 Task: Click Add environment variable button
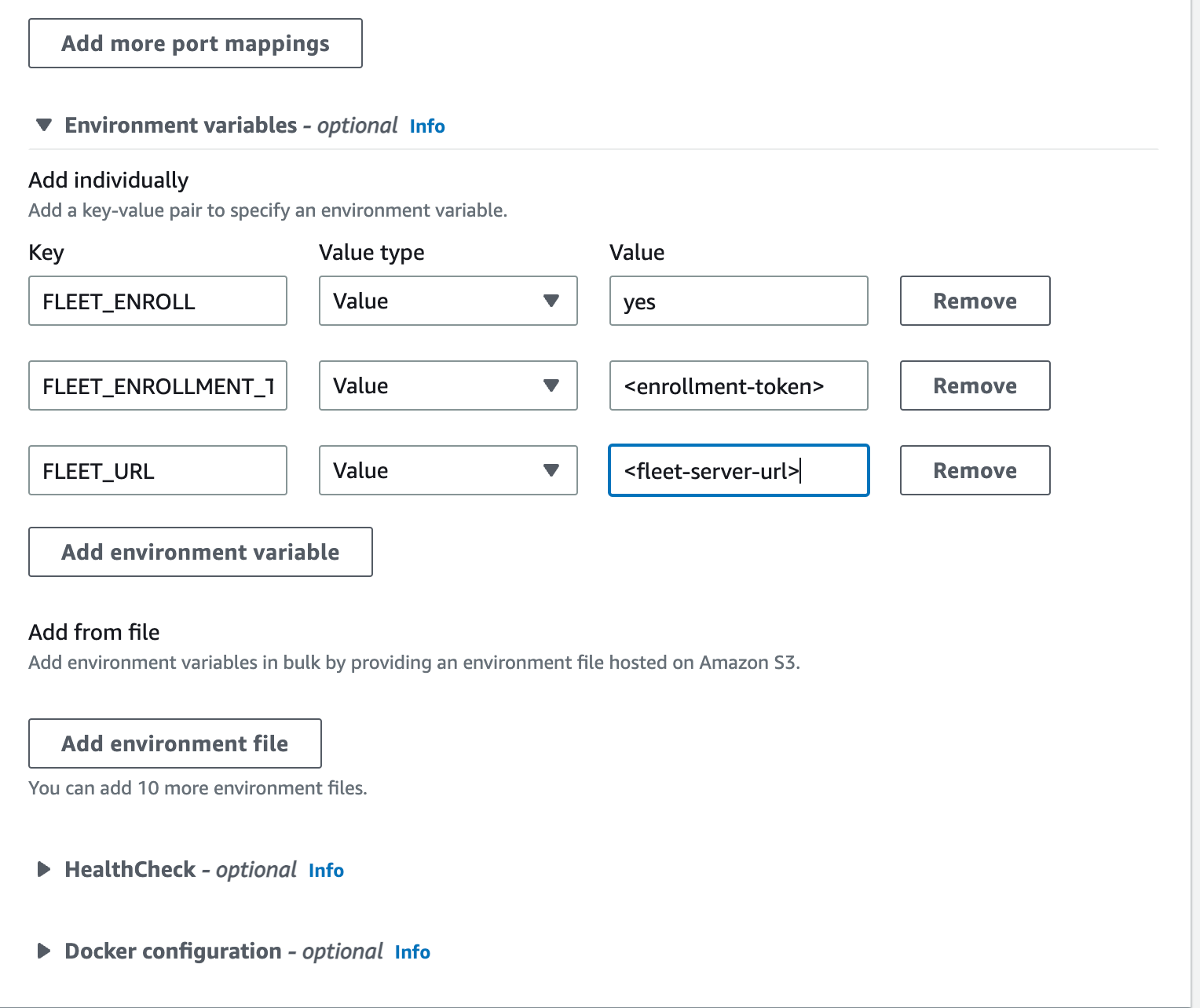click(x=200, y=552)
